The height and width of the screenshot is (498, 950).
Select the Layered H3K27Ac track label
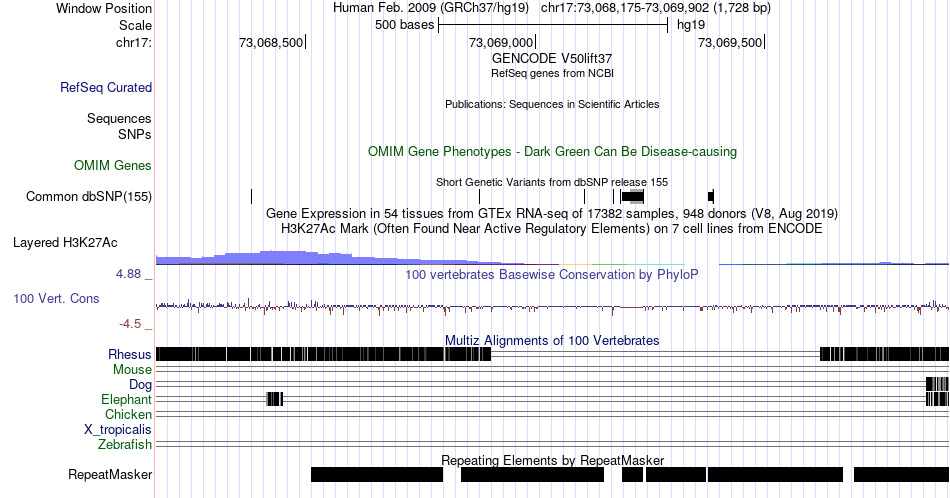[65, 242]
